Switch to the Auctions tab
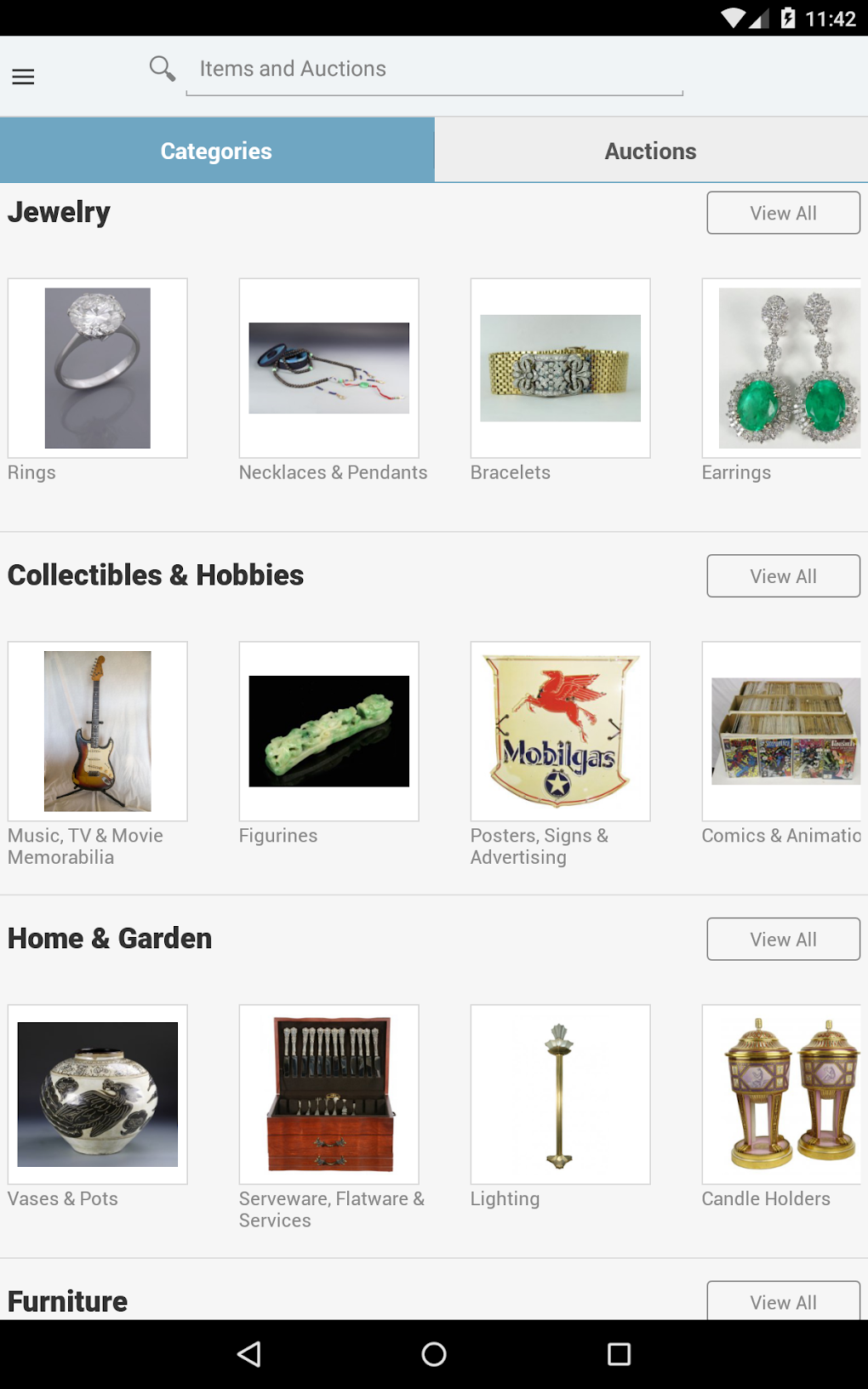Screen dimensions: 868x1389 point(651,151)
